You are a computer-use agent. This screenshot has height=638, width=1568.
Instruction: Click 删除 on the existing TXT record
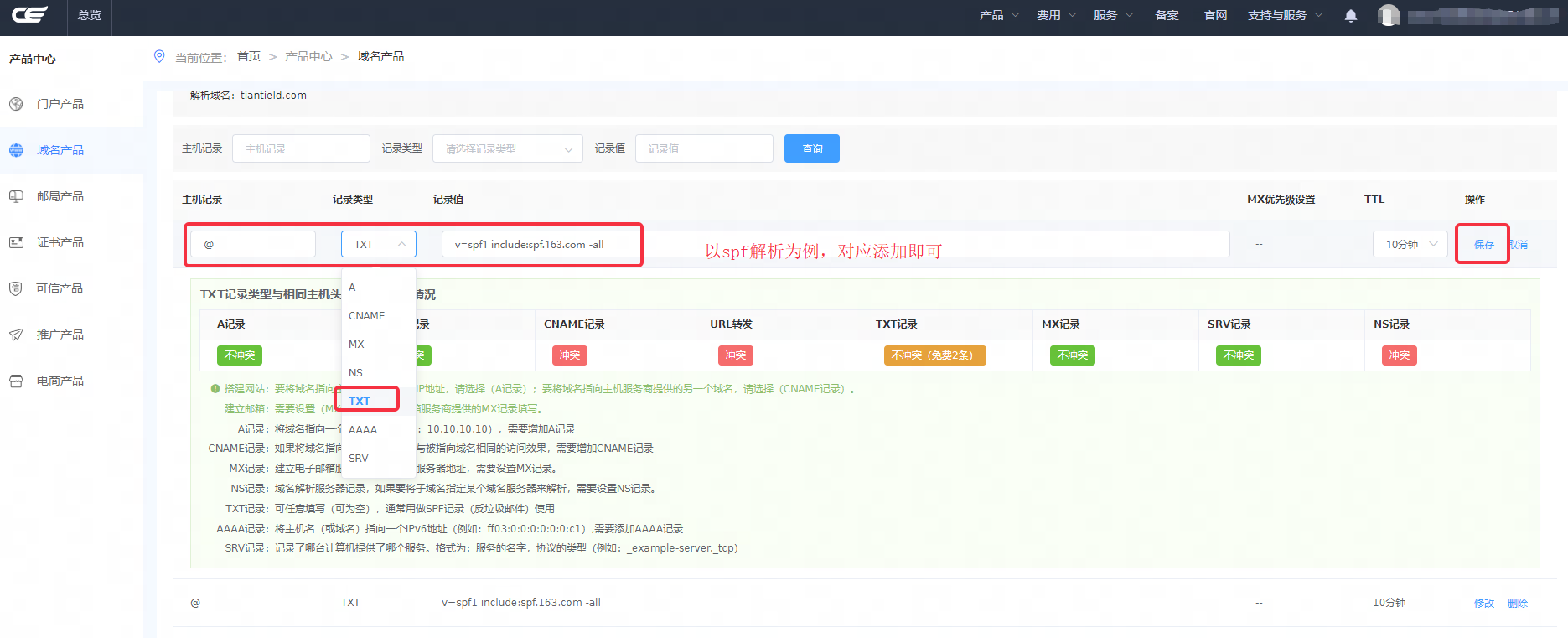pos(1517,603)
